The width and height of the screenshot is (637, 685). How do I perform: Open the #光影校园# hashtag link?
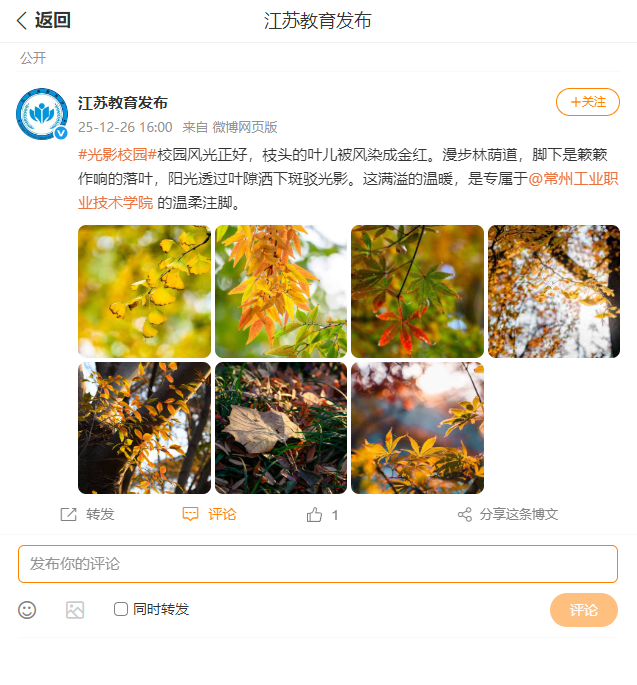click(117, 155)
